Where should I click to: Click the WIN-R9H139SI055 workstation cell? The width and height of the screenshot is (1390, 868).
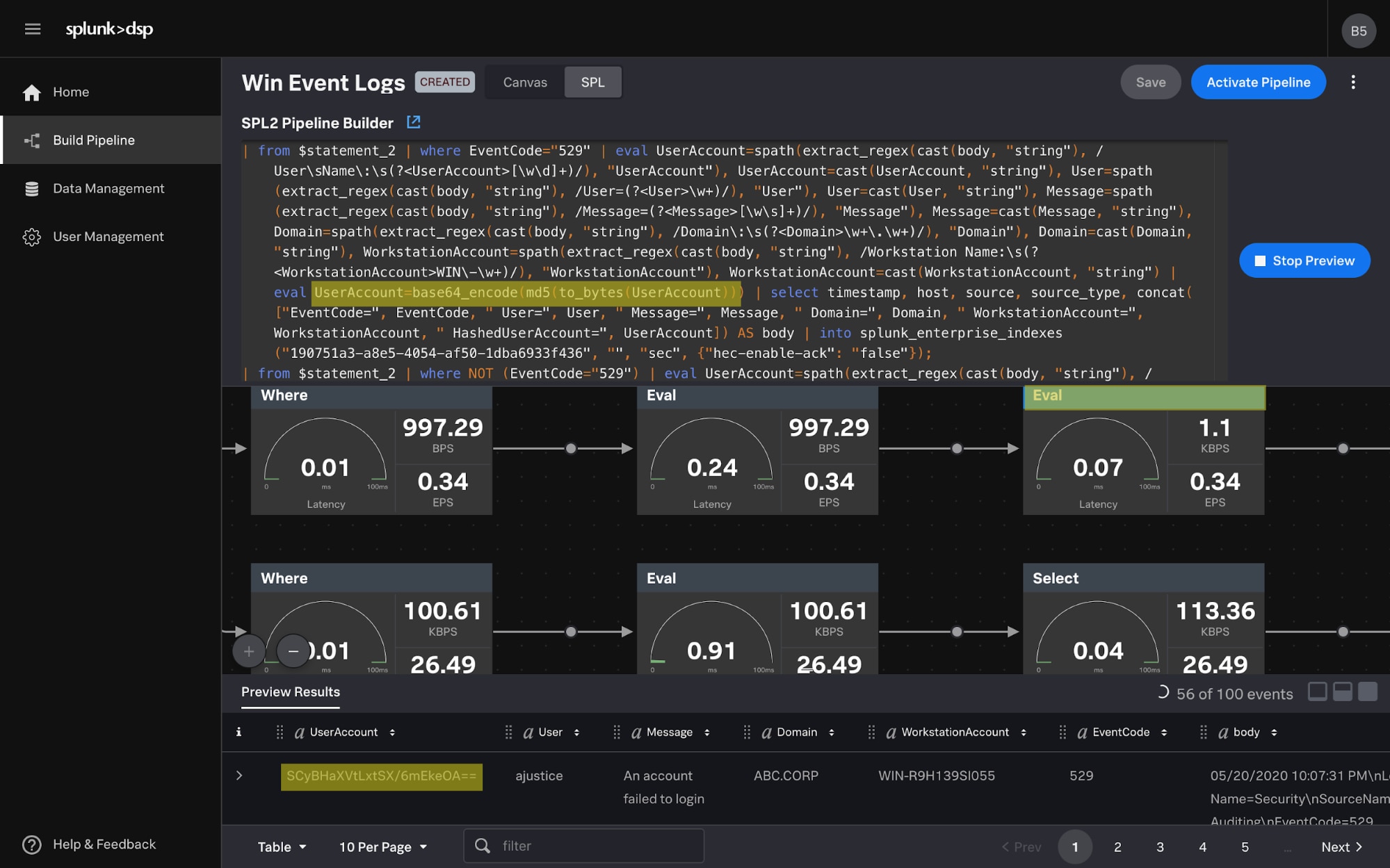936,776
